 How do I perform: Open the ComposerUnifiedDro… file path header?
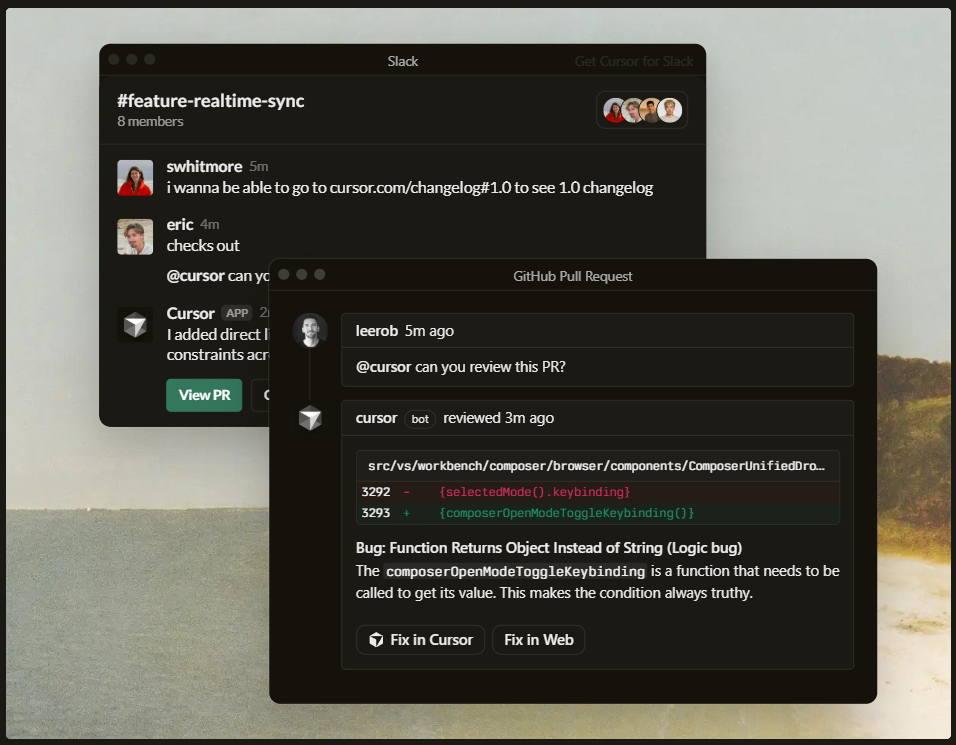[596, 466]
